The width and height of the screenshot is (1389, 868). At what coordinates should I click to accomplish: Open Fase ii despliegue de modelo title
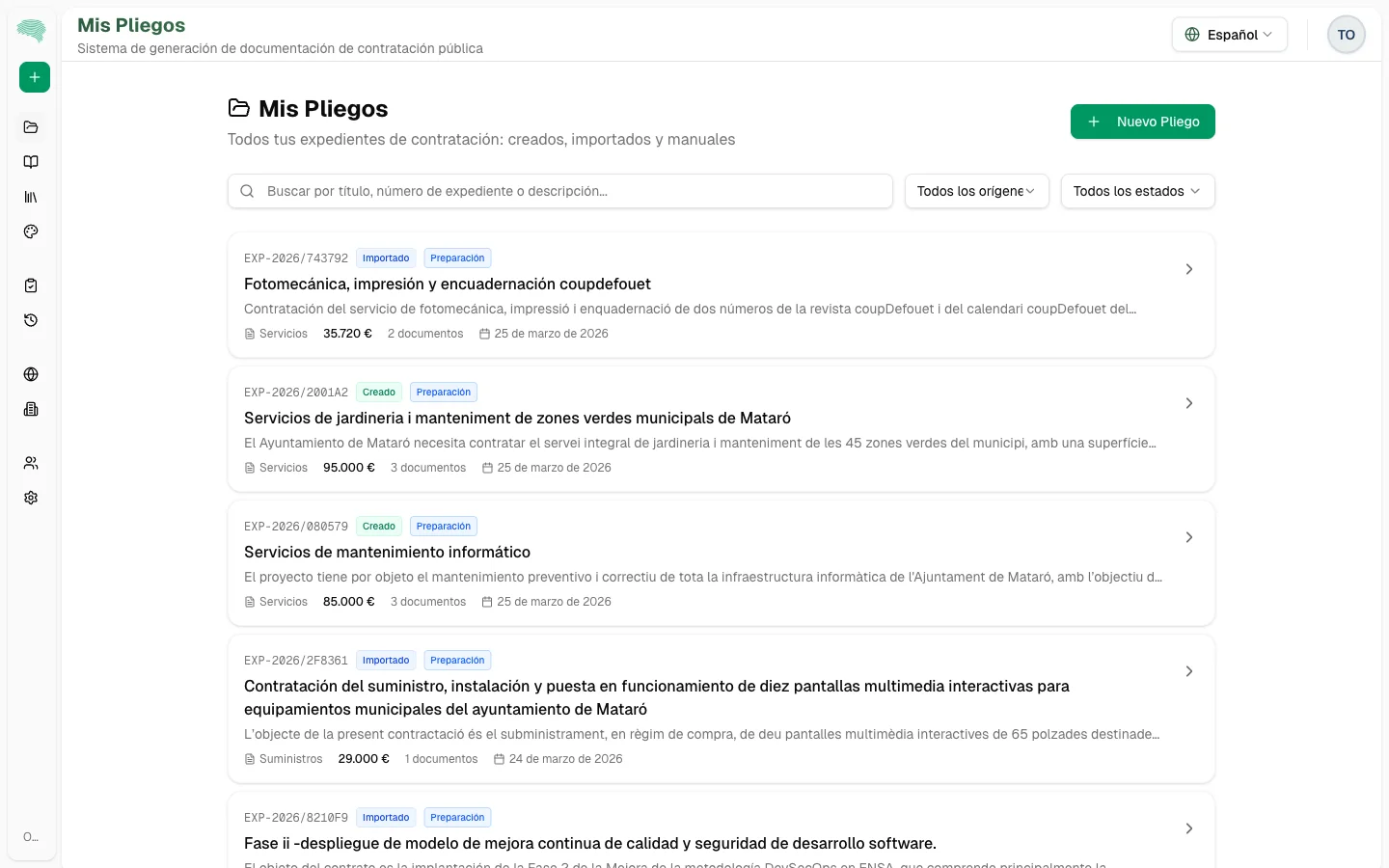(590, 843)
